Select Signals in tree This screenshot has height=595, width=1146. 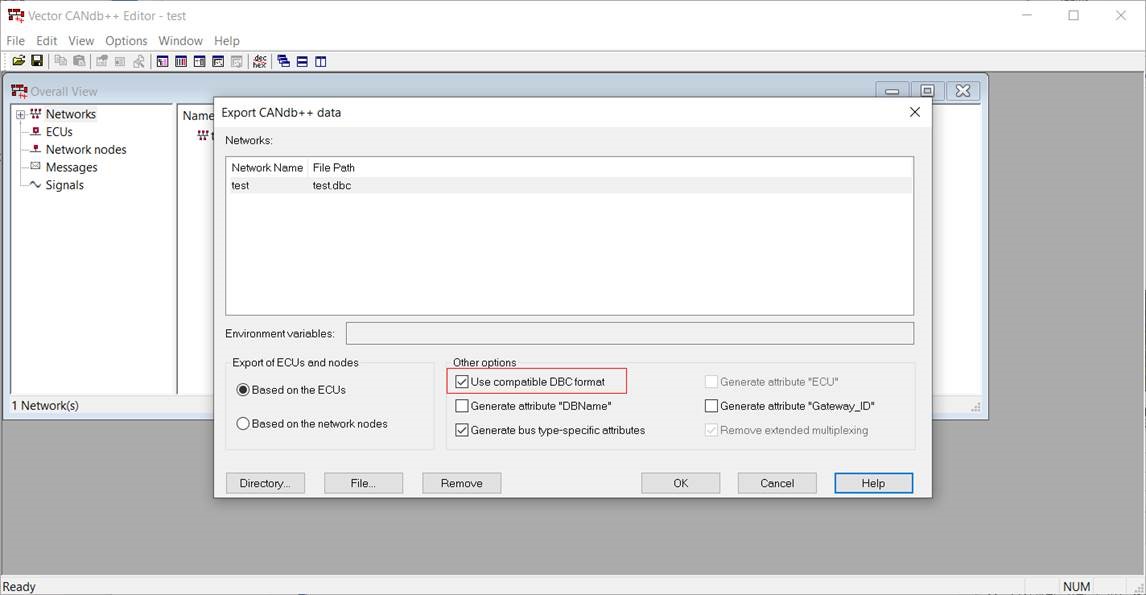point(64,185)
